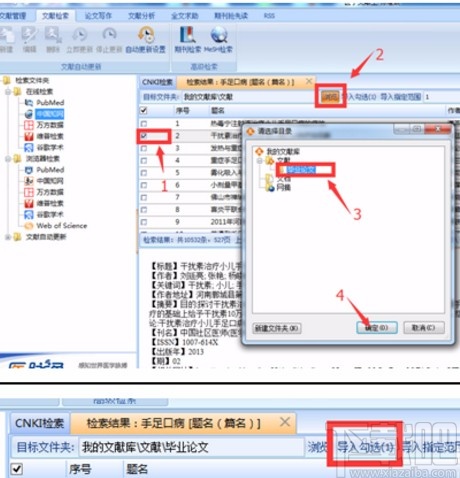Viewport: 460px width, 478px height.
Task: Choose 谷歌学术 under 在线检索
Action: 50,147
